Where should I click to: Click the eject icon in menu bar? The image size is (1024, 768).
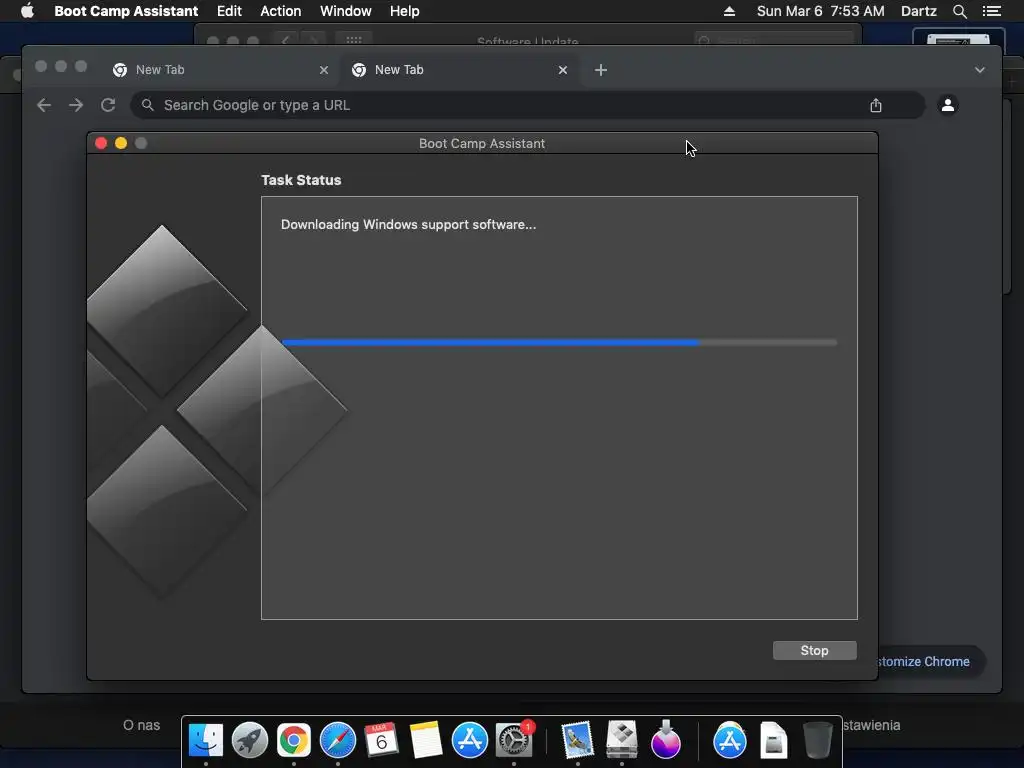click(729, 11)
